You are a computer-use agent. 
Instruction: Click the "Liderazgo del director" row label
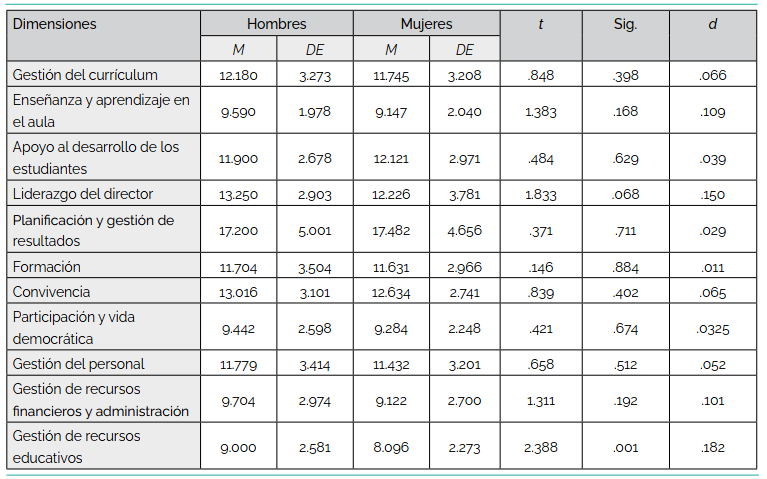click(82, 193)
